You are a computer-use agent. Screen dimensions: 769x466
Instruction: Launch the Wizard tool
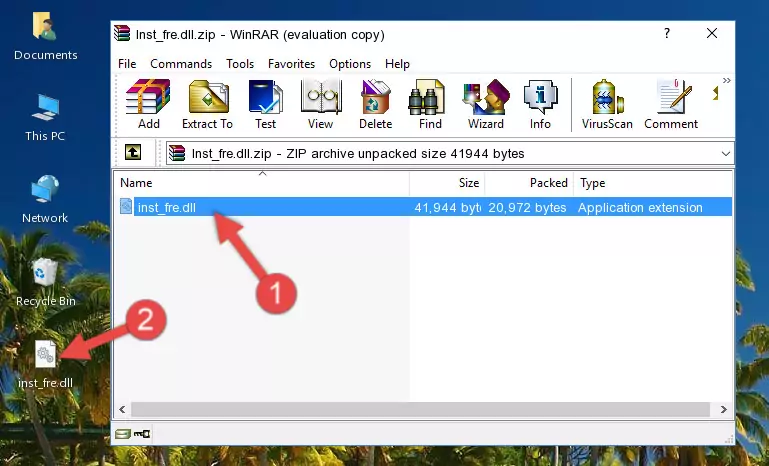click(486, 104)
